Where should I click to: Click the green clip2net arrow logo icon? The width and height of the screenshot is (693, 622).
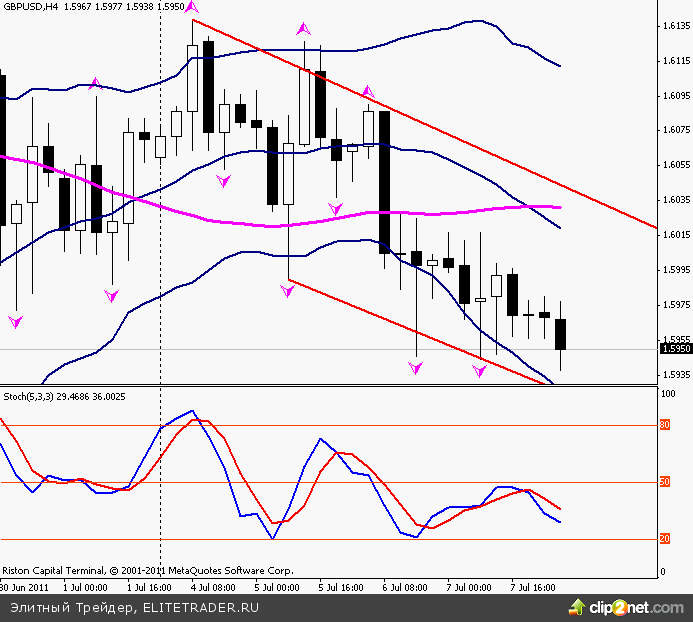pyautogui.click(x=577, y=606)
